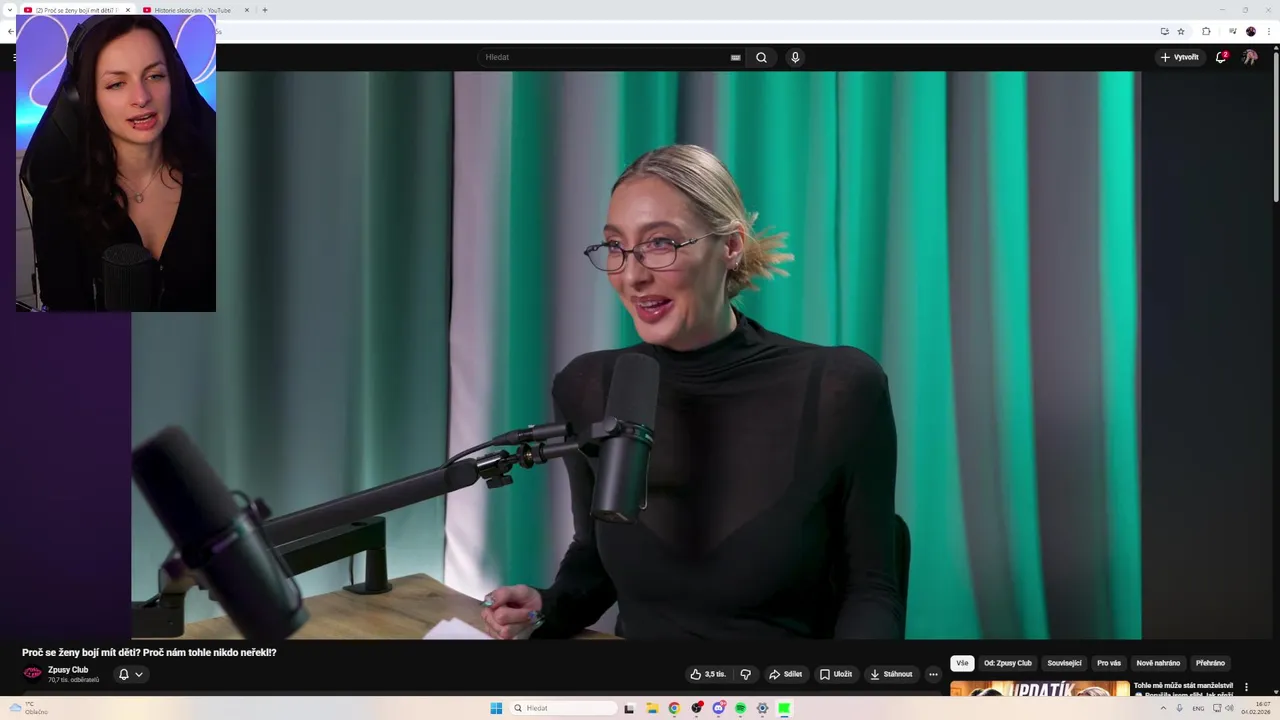The image size is (1280, 720).
Task: Open the weather widget in taskbar
Action: [28, 708]
